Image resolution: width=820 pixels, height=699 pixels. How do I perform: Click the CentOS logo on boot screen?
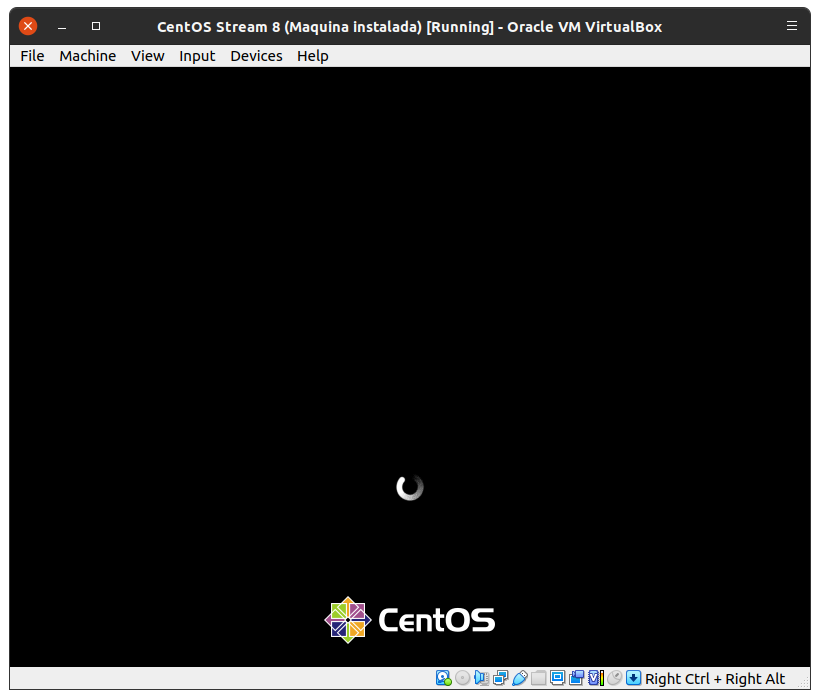point(410,620)
